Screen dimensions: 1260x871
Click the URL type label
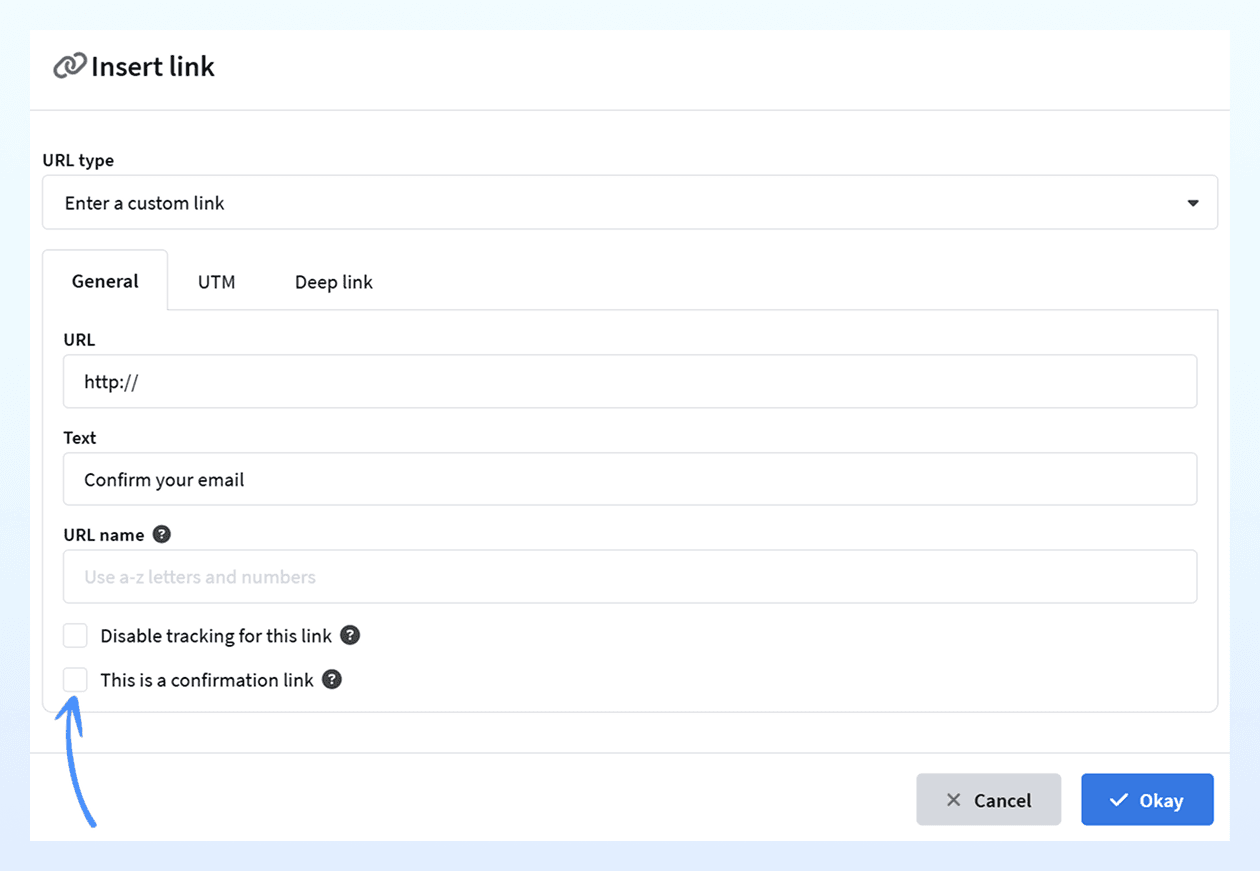(78, 160)
